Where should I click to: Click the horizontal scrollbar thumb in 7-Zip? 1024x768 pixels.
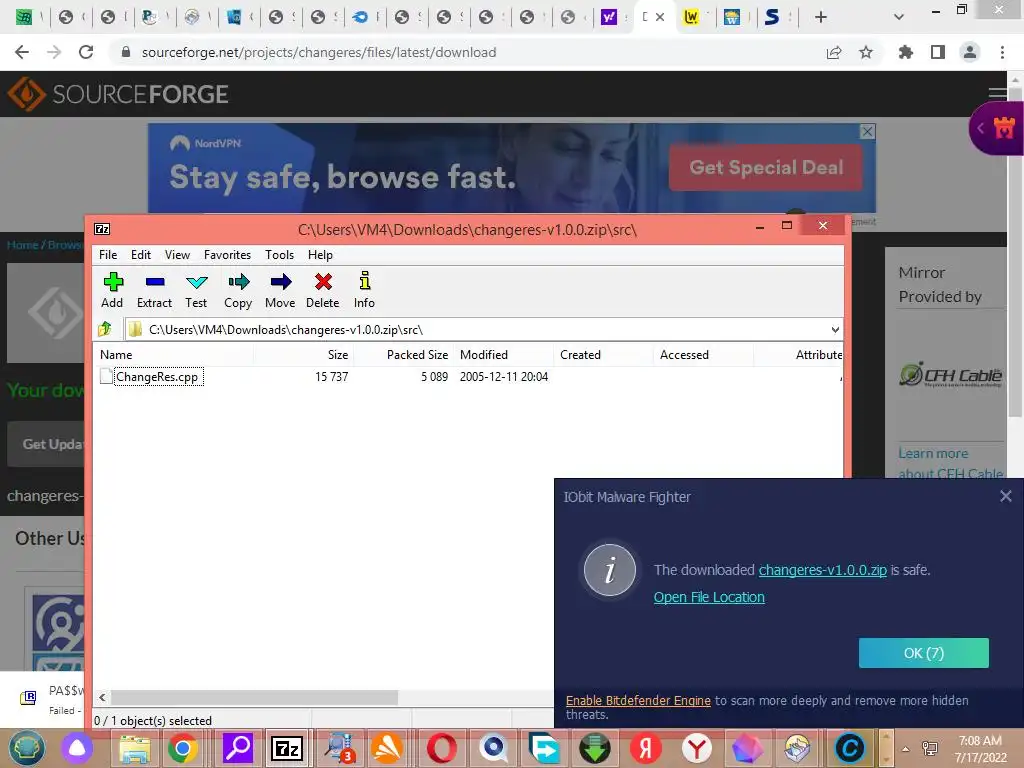[254, 697]
